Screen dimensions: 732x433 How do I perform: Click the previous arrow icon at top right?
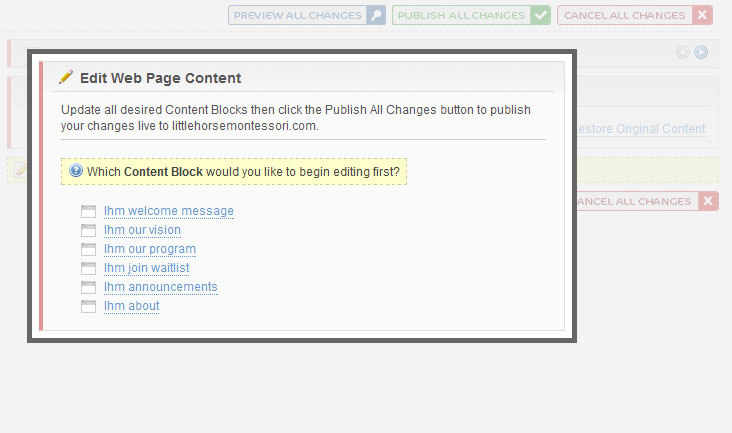pyautogui.click(x=683, y=52)
